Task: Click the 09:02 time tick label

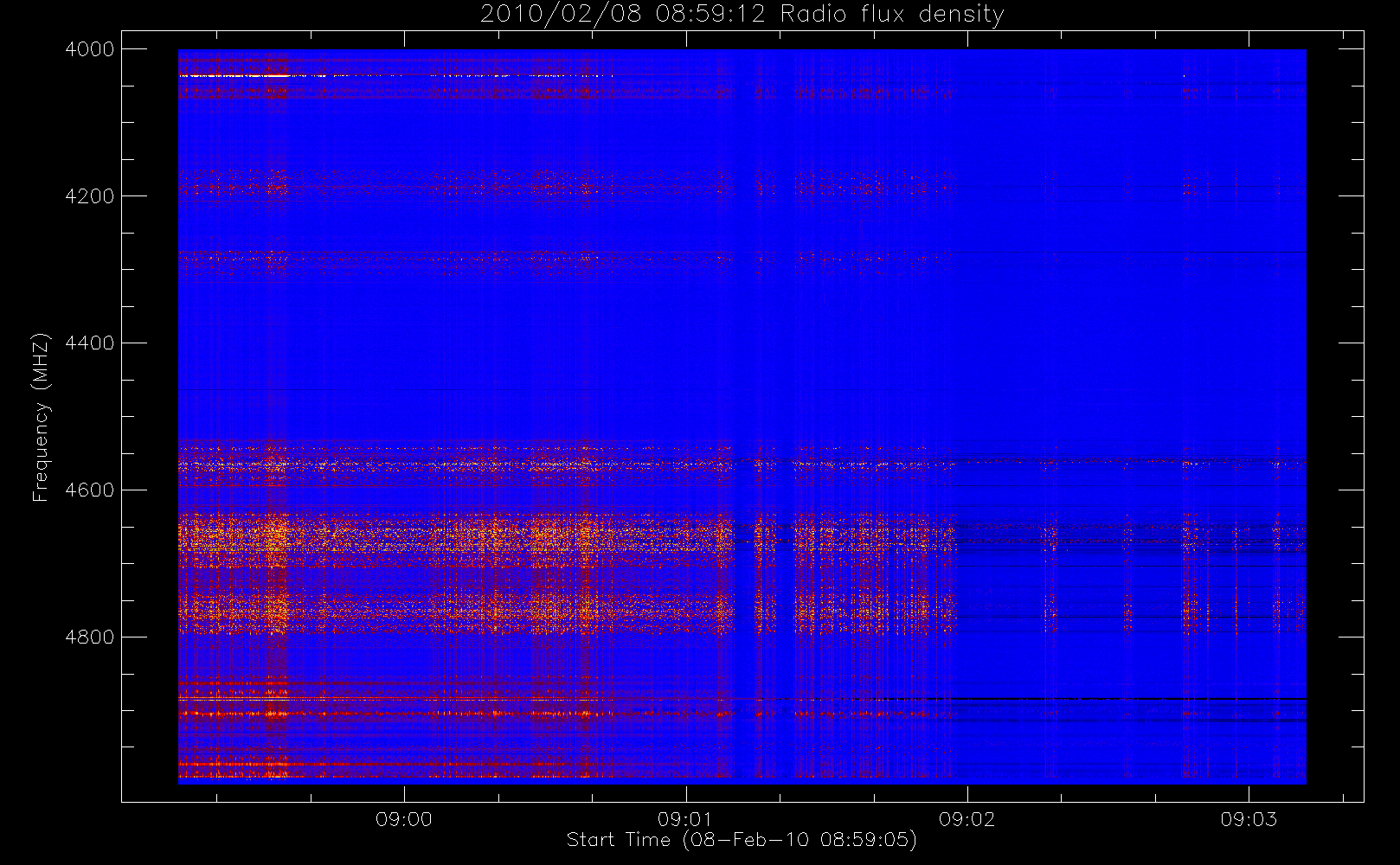Action: pyautogui.click(x=967, y=819)
